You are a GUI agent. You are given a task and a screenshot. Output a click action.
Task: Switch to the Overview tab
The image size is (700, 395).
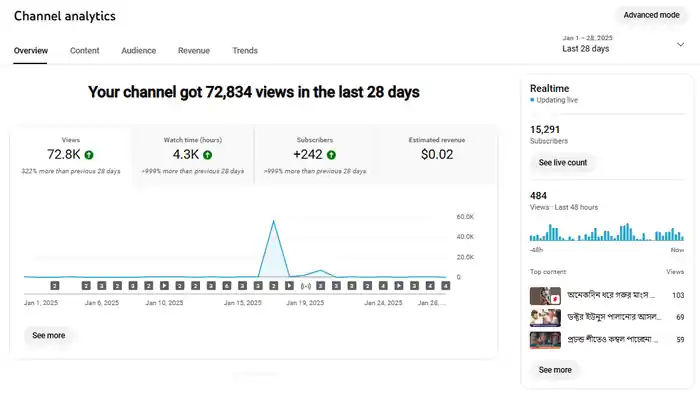click(x=31, y=50)
